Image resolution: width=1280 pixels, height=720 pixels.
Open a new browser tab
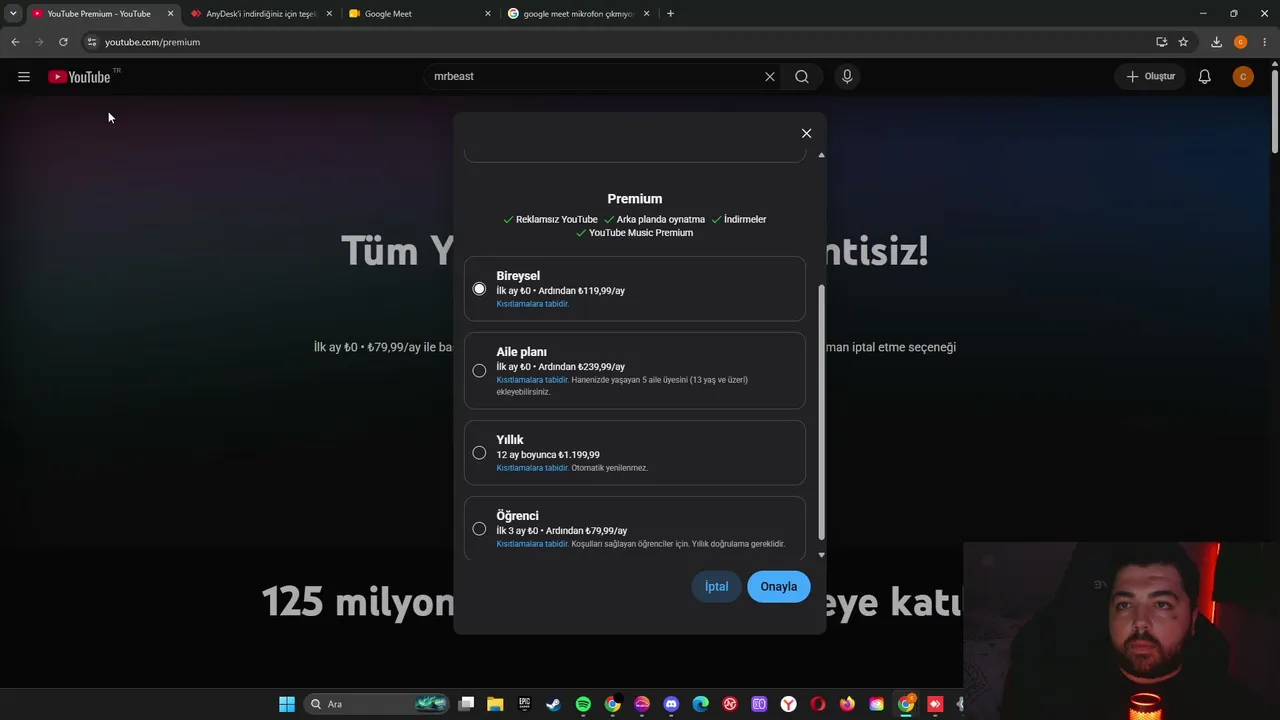coord(670,14)
